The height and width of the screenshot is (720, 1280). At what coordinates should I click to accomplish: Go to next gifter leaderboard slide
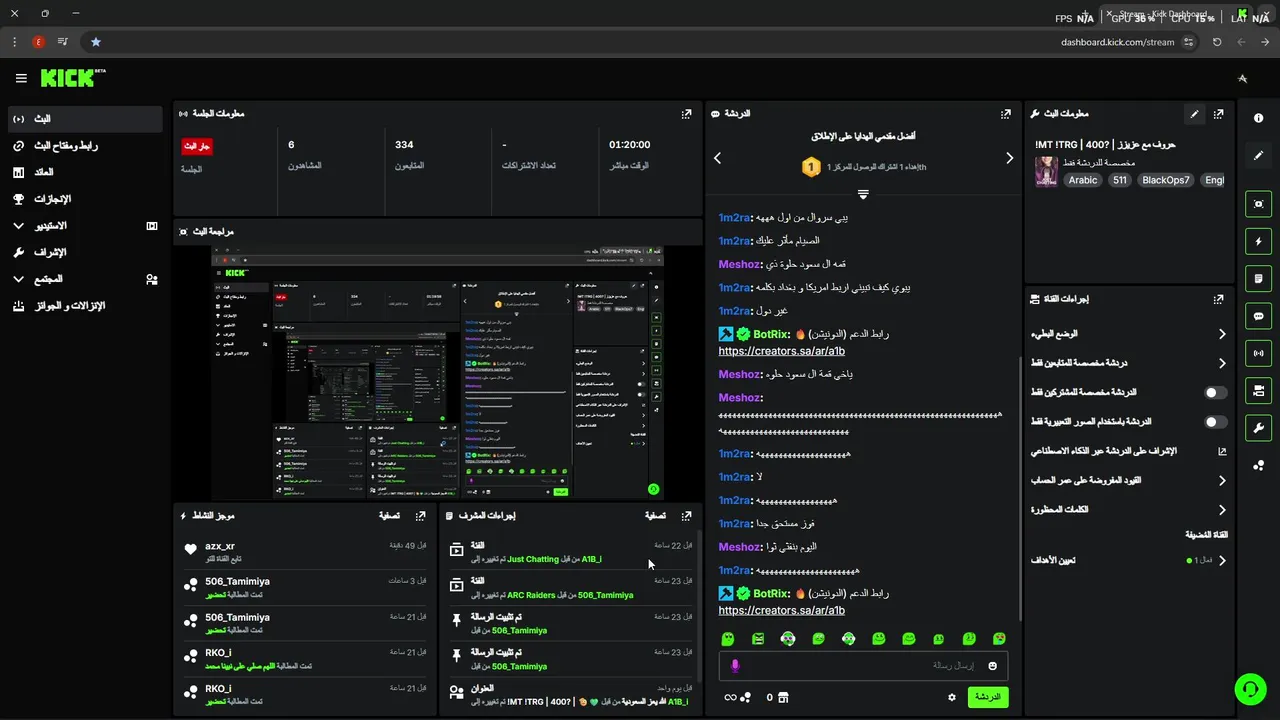1009,158
